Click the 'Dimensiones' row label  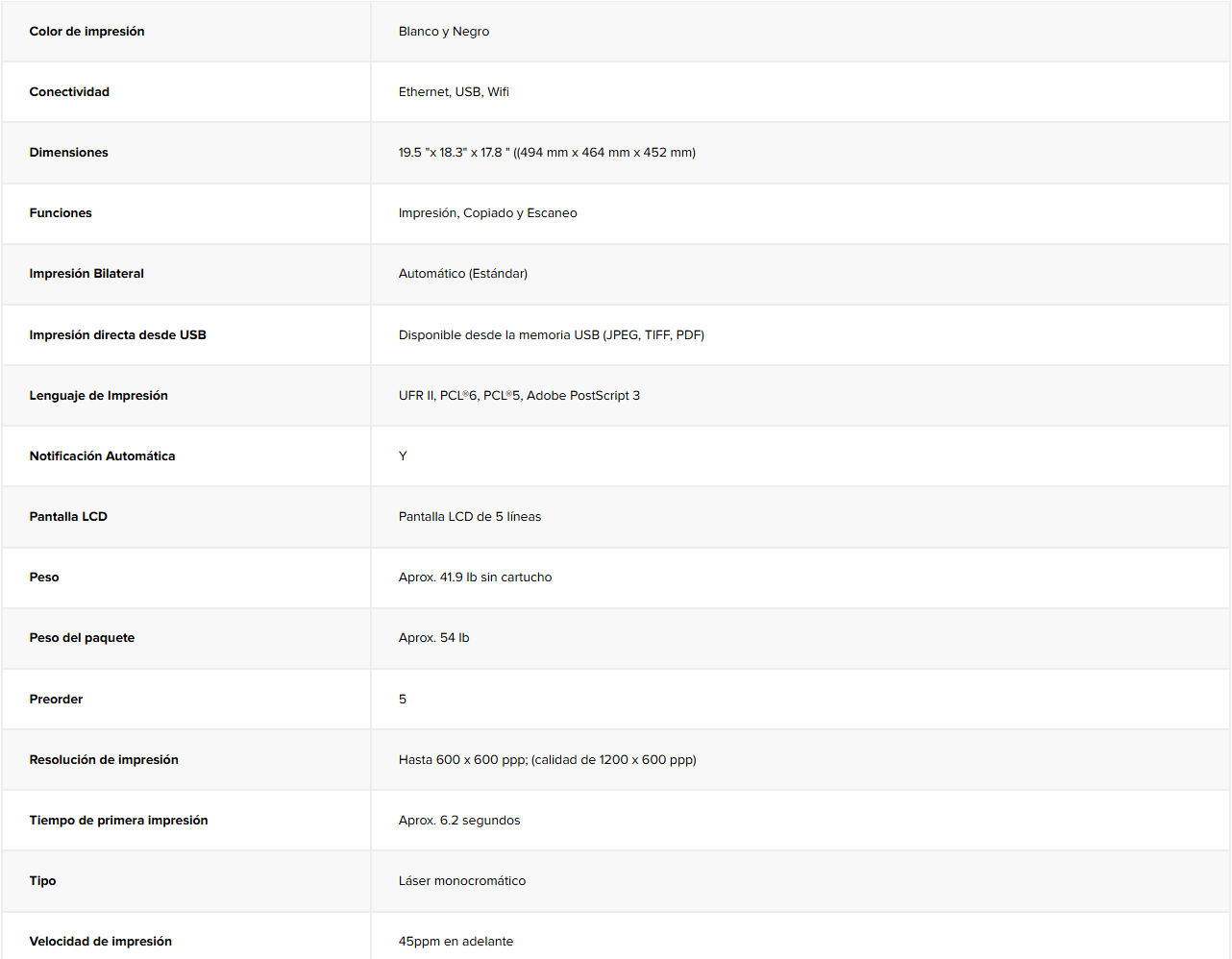pos(68,153)
